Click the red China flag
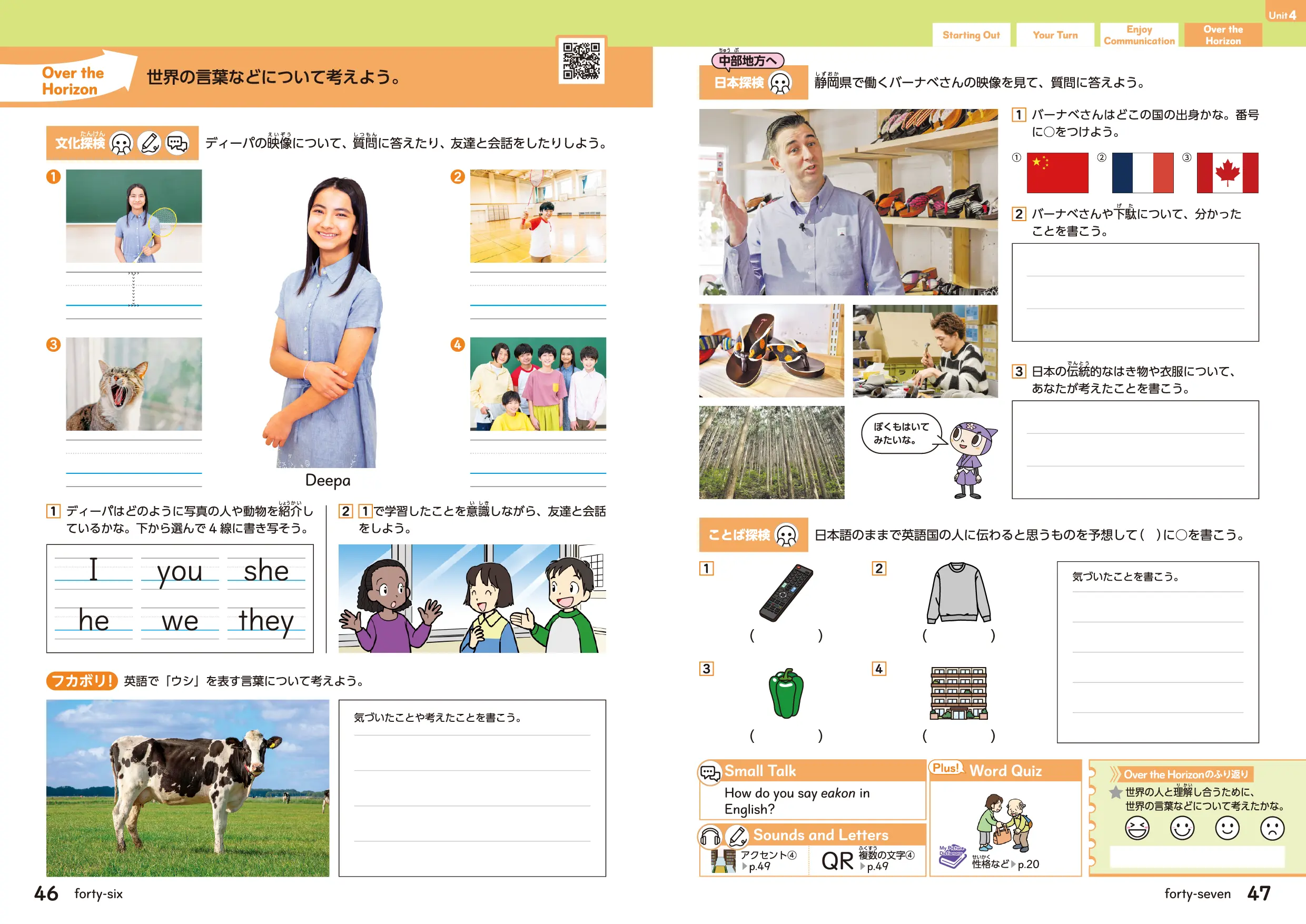This screenshot has width=1306, height=924. tap(1057, 173)
